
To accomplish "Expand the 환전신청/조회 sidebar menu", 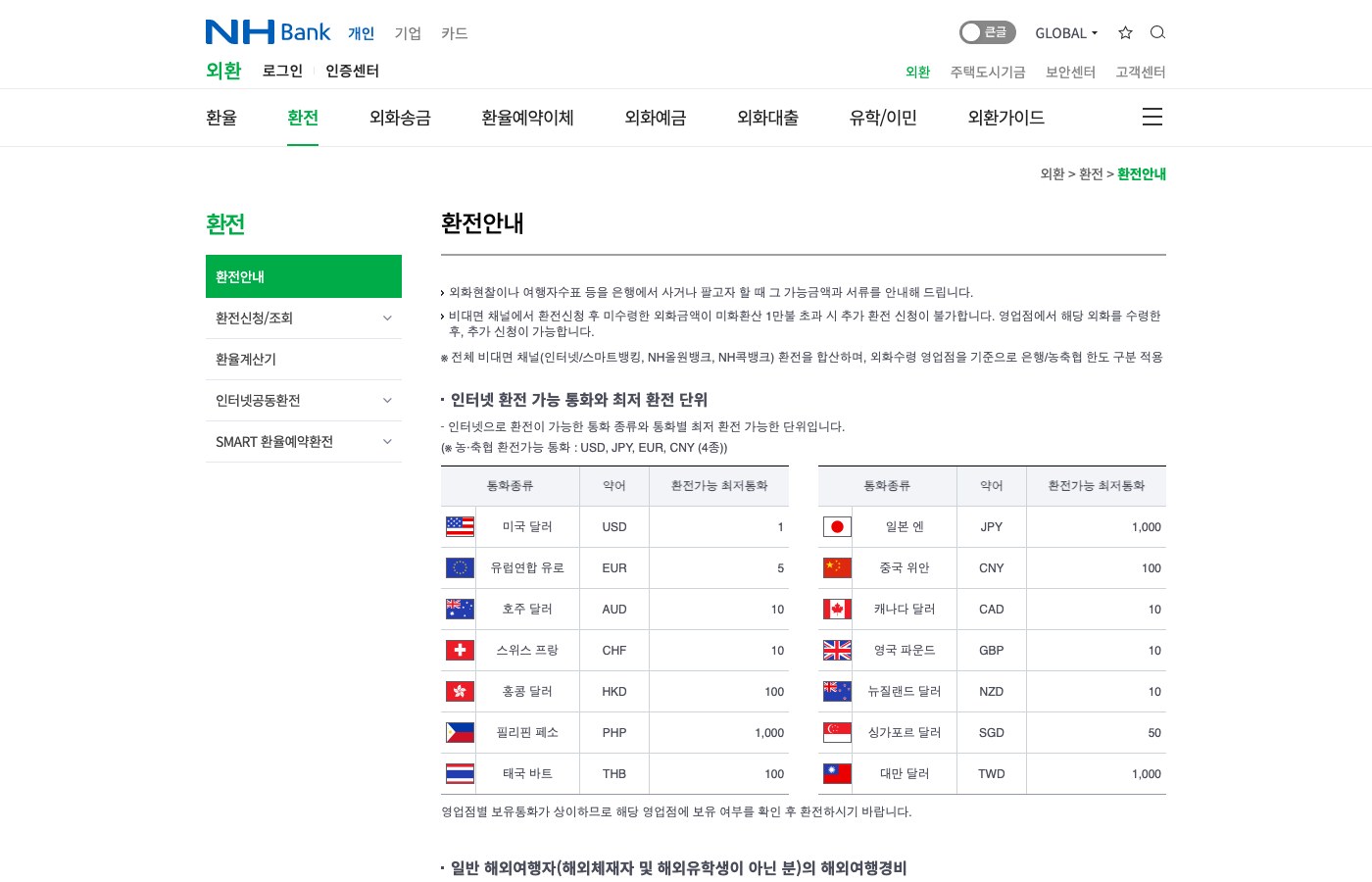I will 304,318.
